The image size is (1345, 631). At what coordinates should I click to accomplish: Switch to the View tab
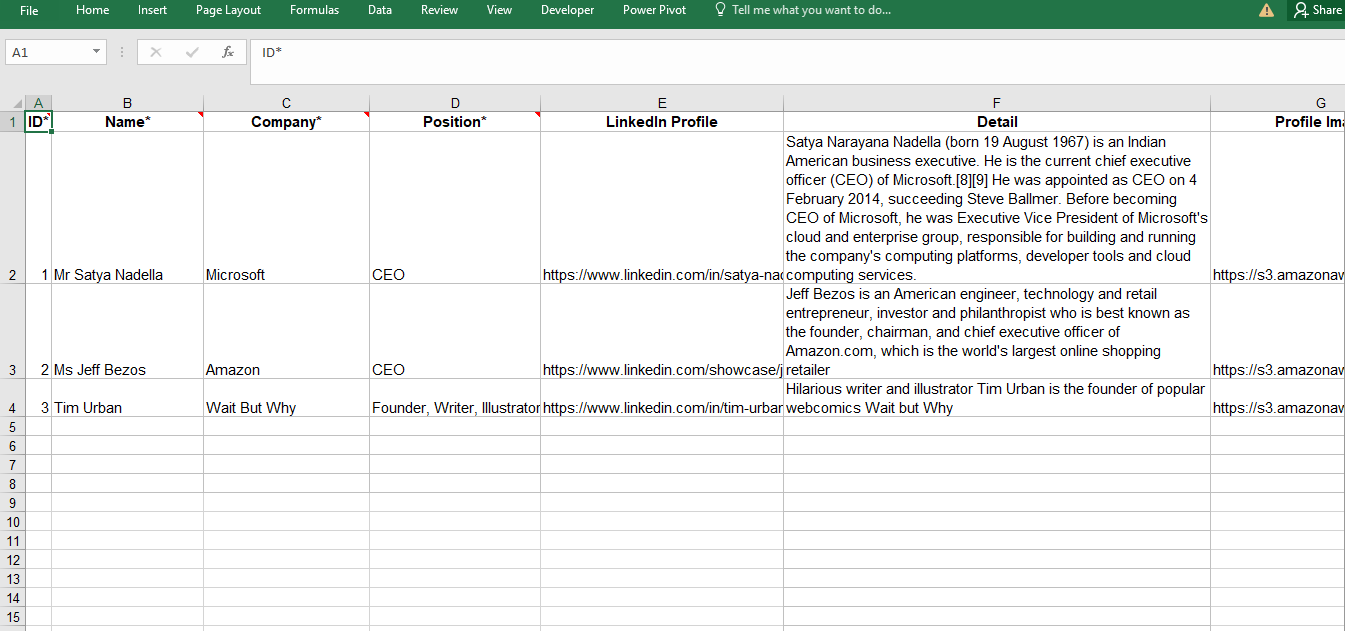(x=499, y=10)
